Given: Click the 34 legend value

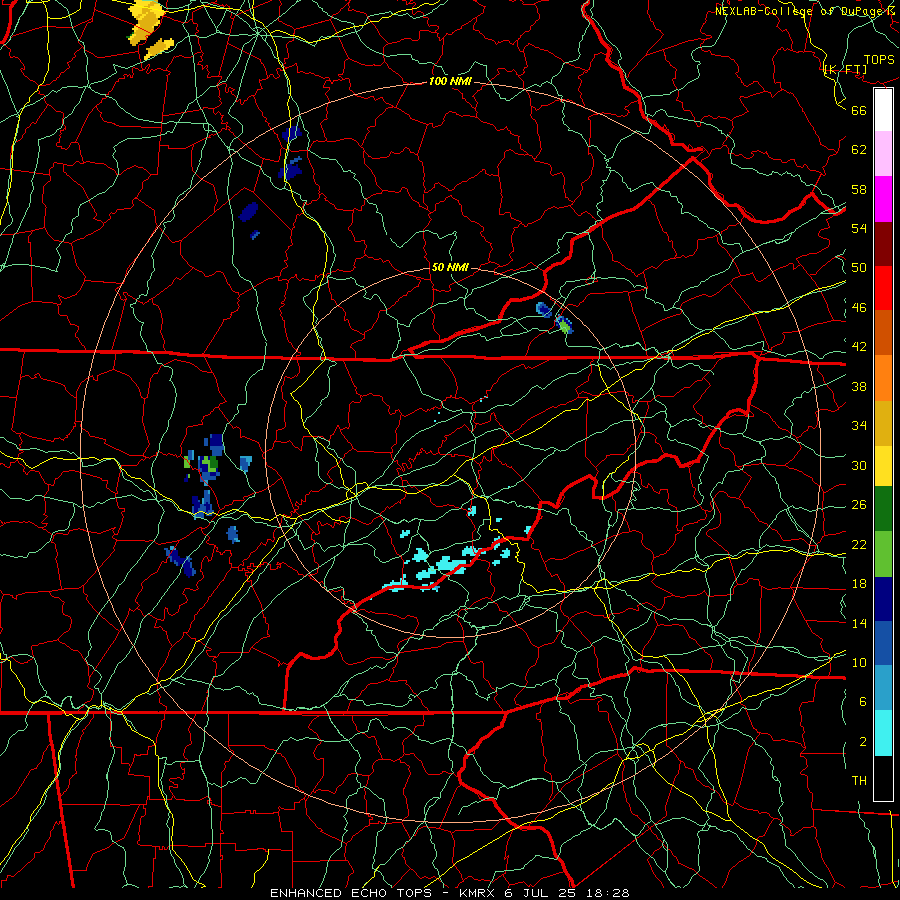Looking at the screenshot, I should pyautogui.click(x=859, y=426).
